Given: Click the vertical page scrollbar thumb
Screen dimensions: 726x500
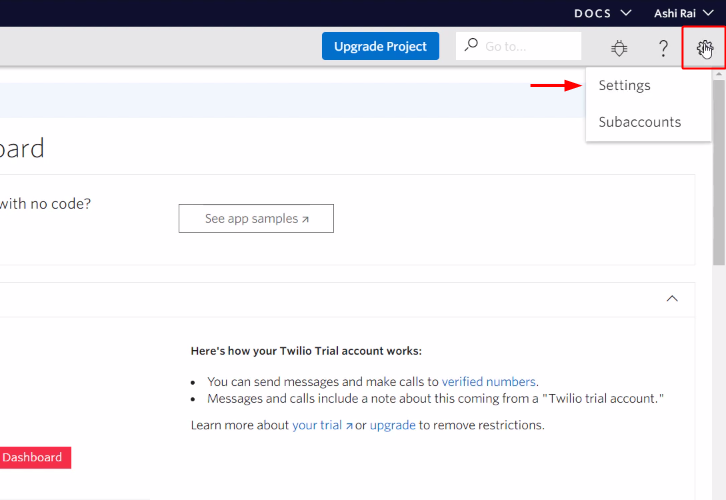Looking at the screenshot, I should 719,171.
